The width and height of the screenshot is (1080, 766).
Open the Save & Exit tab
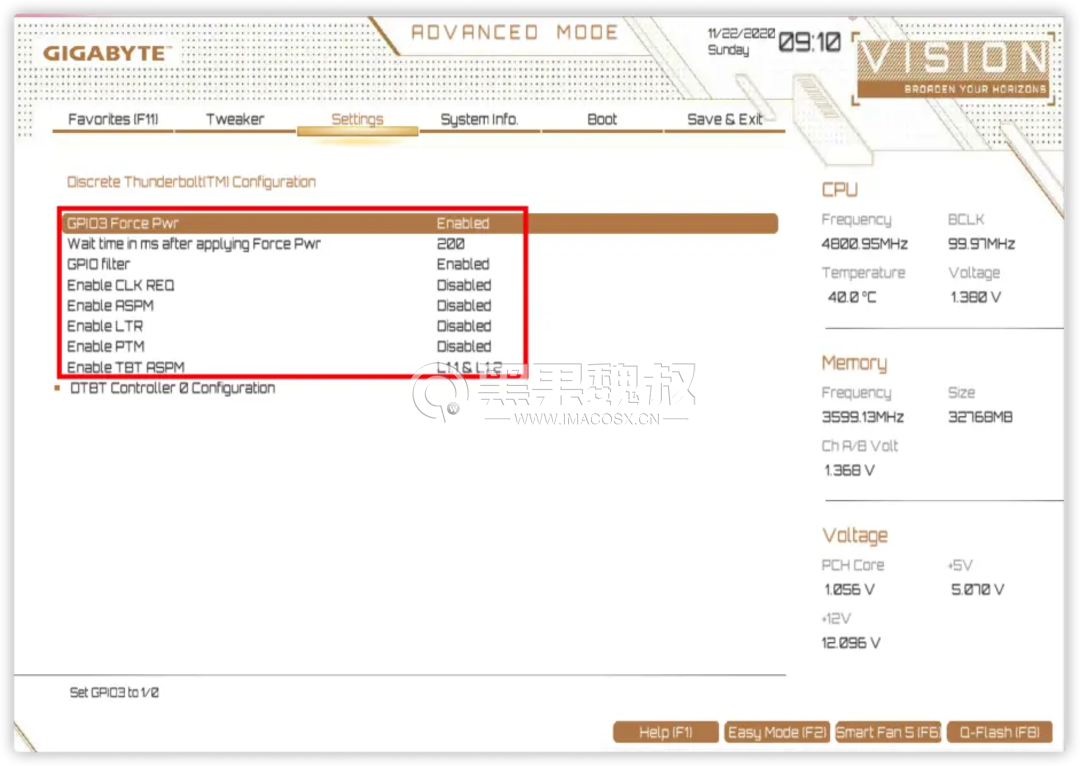pos(725,119)
